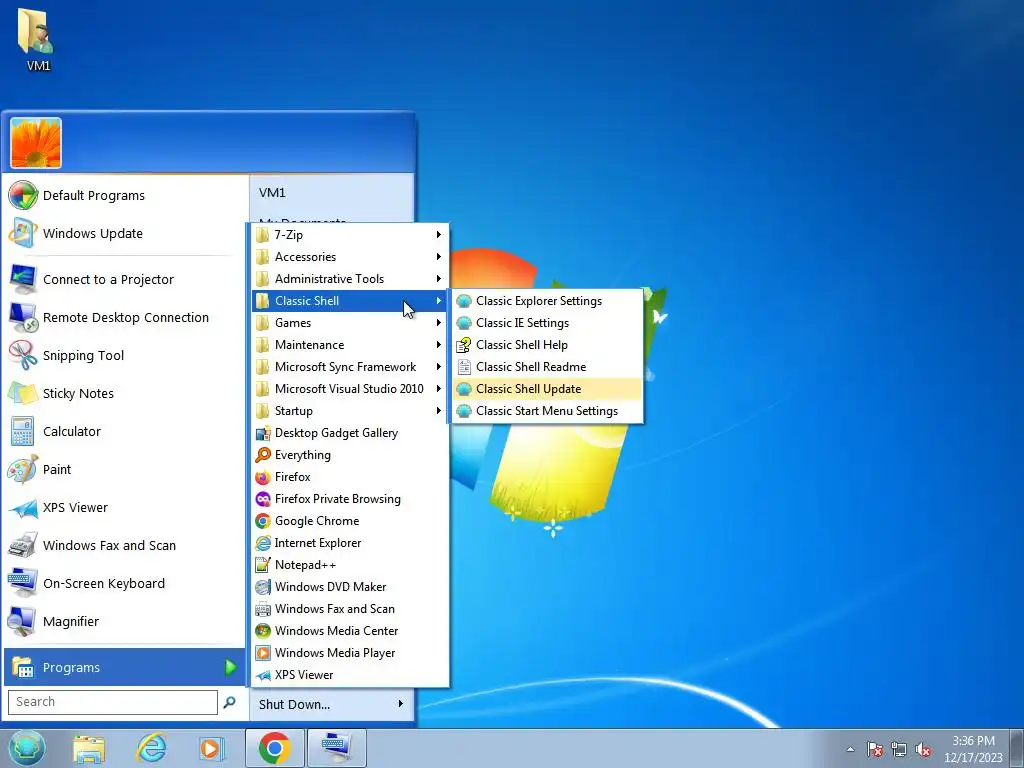
Task: Launch the Firefox icon in Programs
Action: tap(263, 477)
